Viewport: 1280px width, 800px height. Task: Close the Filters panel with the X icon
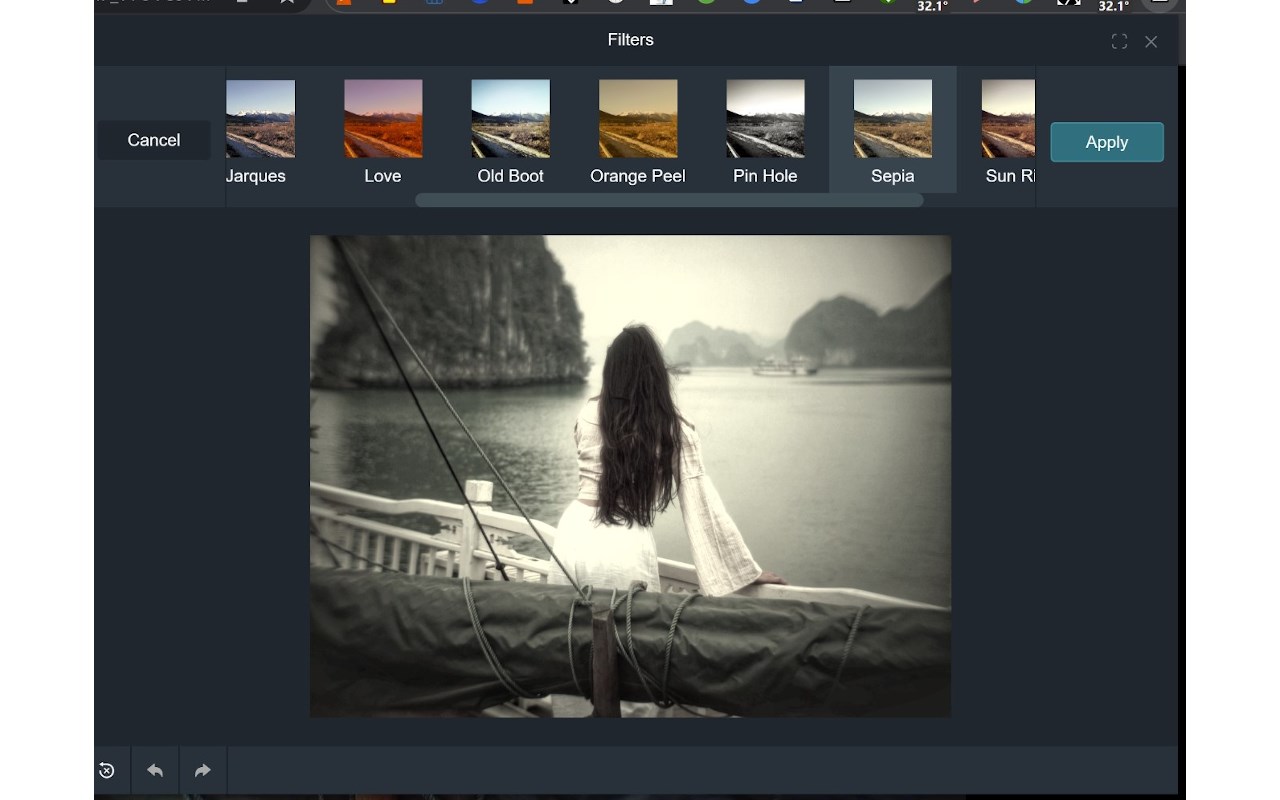1151,41
